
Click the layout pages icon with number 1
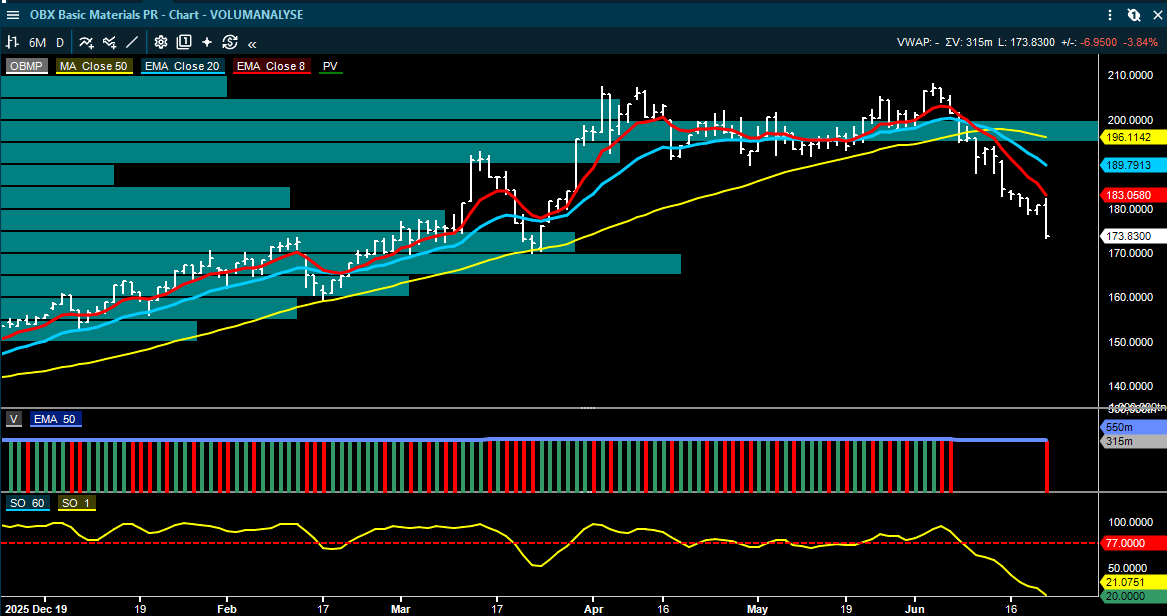click(184, 42)
